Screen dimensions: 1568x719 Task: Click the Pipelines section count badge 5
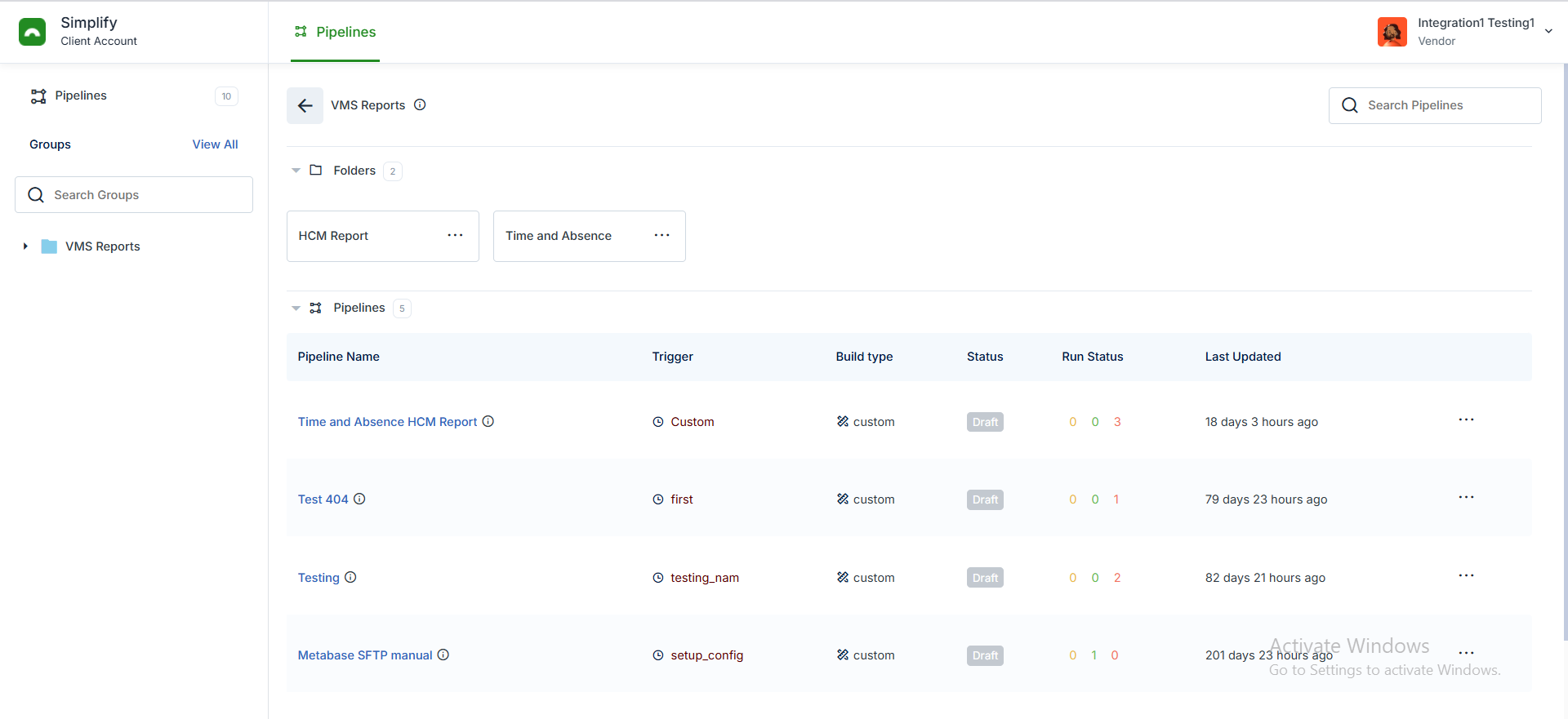coord(402,308)
